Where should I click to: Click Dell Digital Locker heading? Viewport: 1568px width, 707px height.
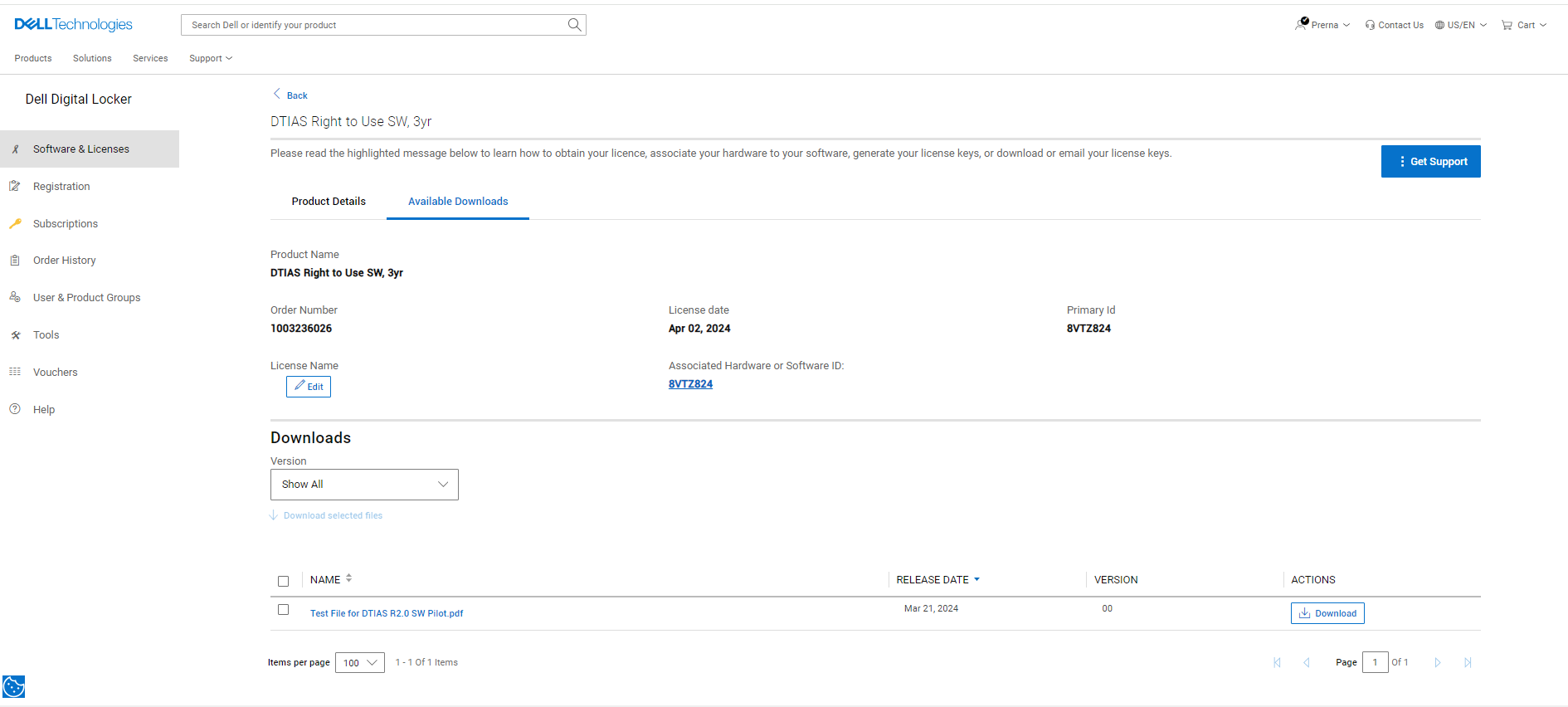(78, 99)
